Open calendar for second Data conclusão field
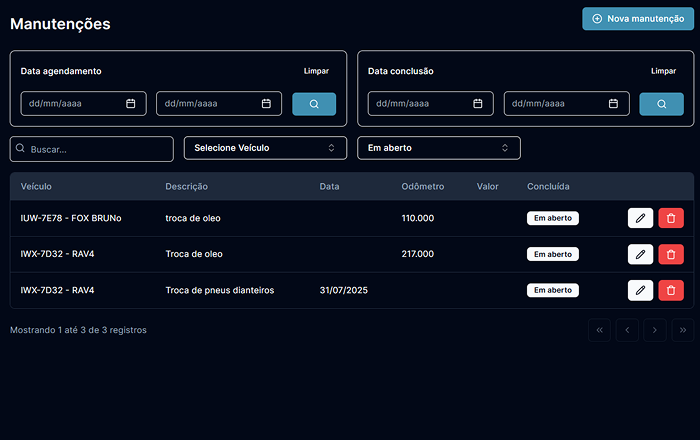The image size is (700, 440). [x=613, y=104]
